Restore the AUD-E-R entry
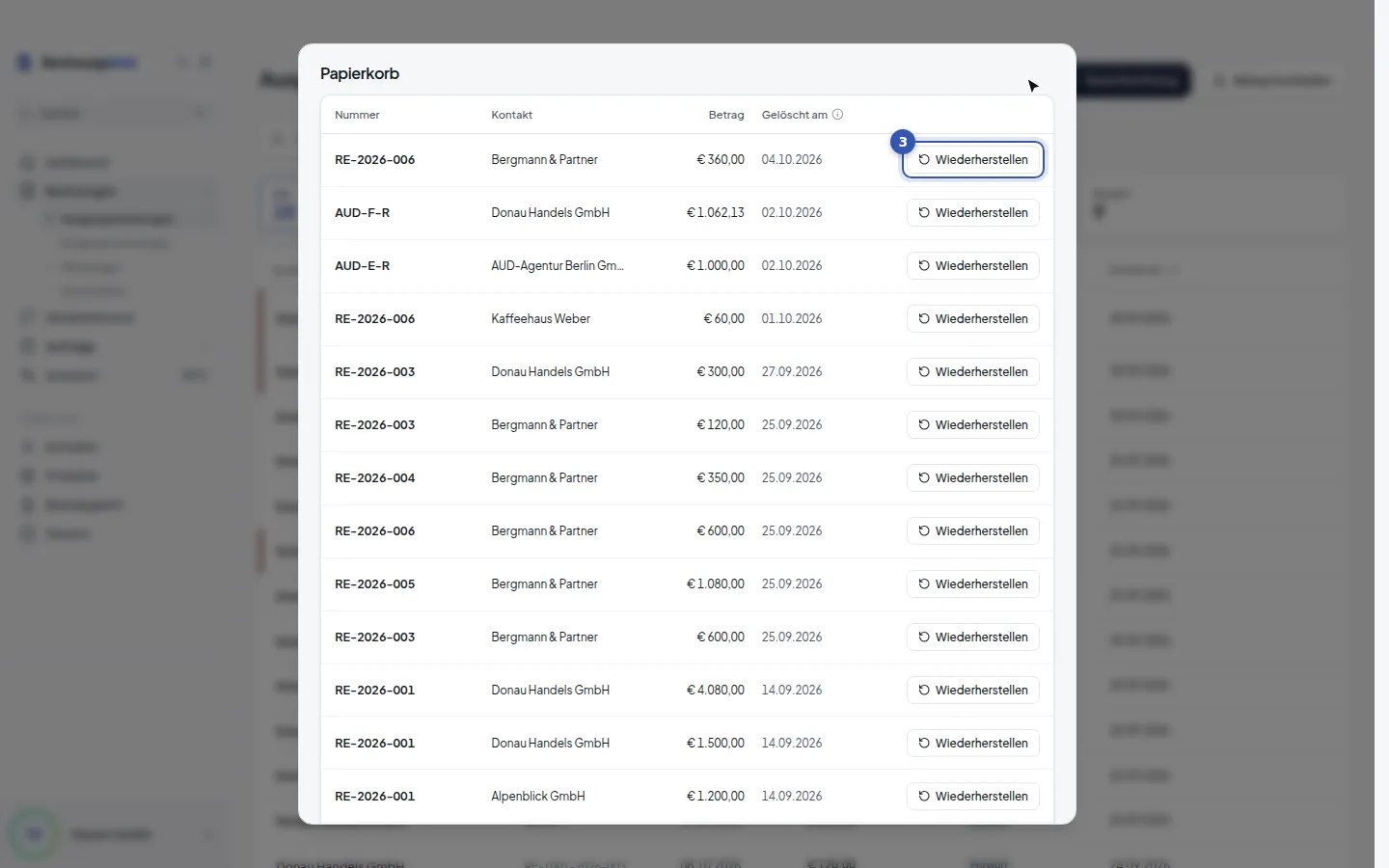Screen dimensions: 1389x868 click(x=972, y=266)
